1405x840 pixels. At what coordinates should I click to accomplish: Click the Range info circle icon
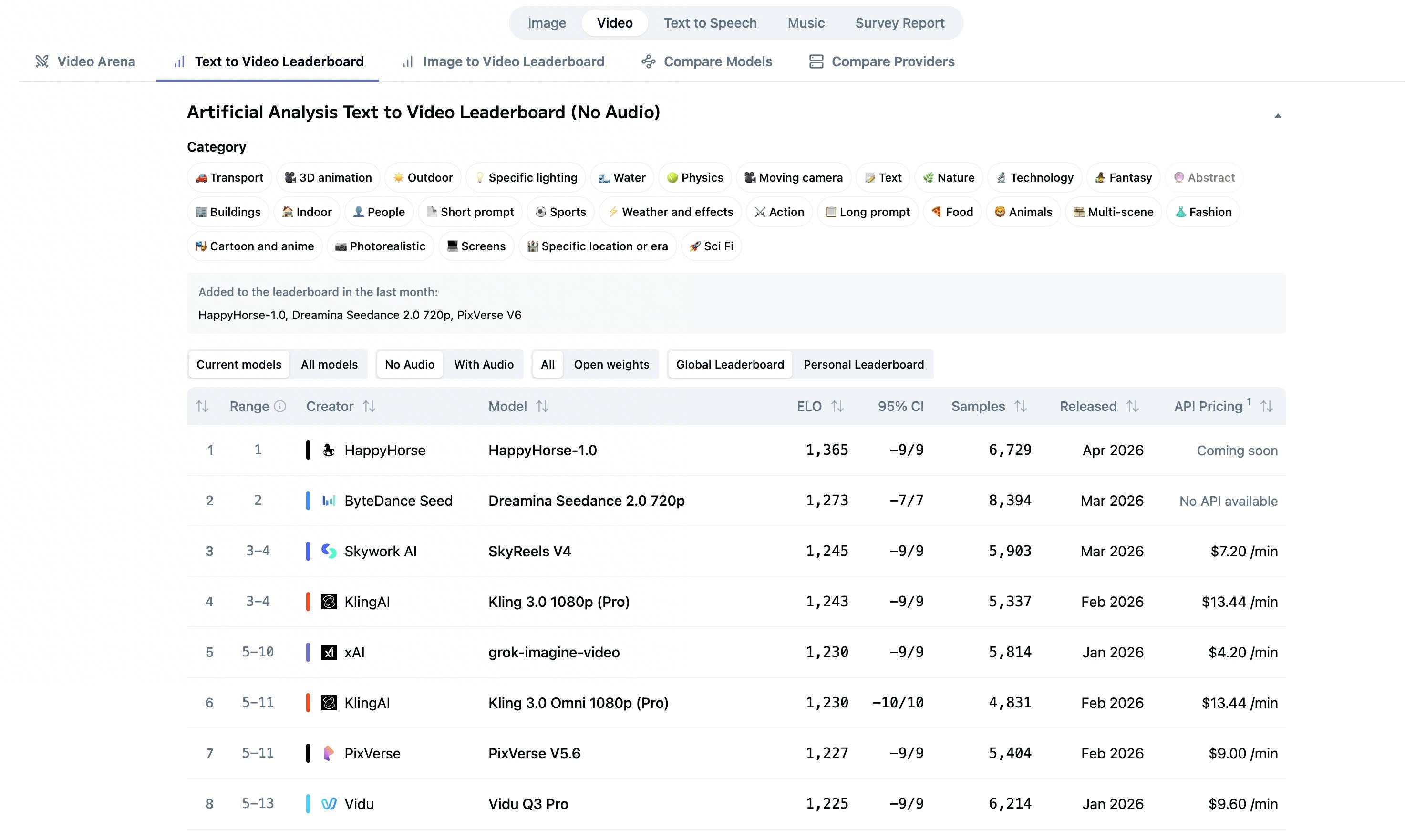point(279,406)
